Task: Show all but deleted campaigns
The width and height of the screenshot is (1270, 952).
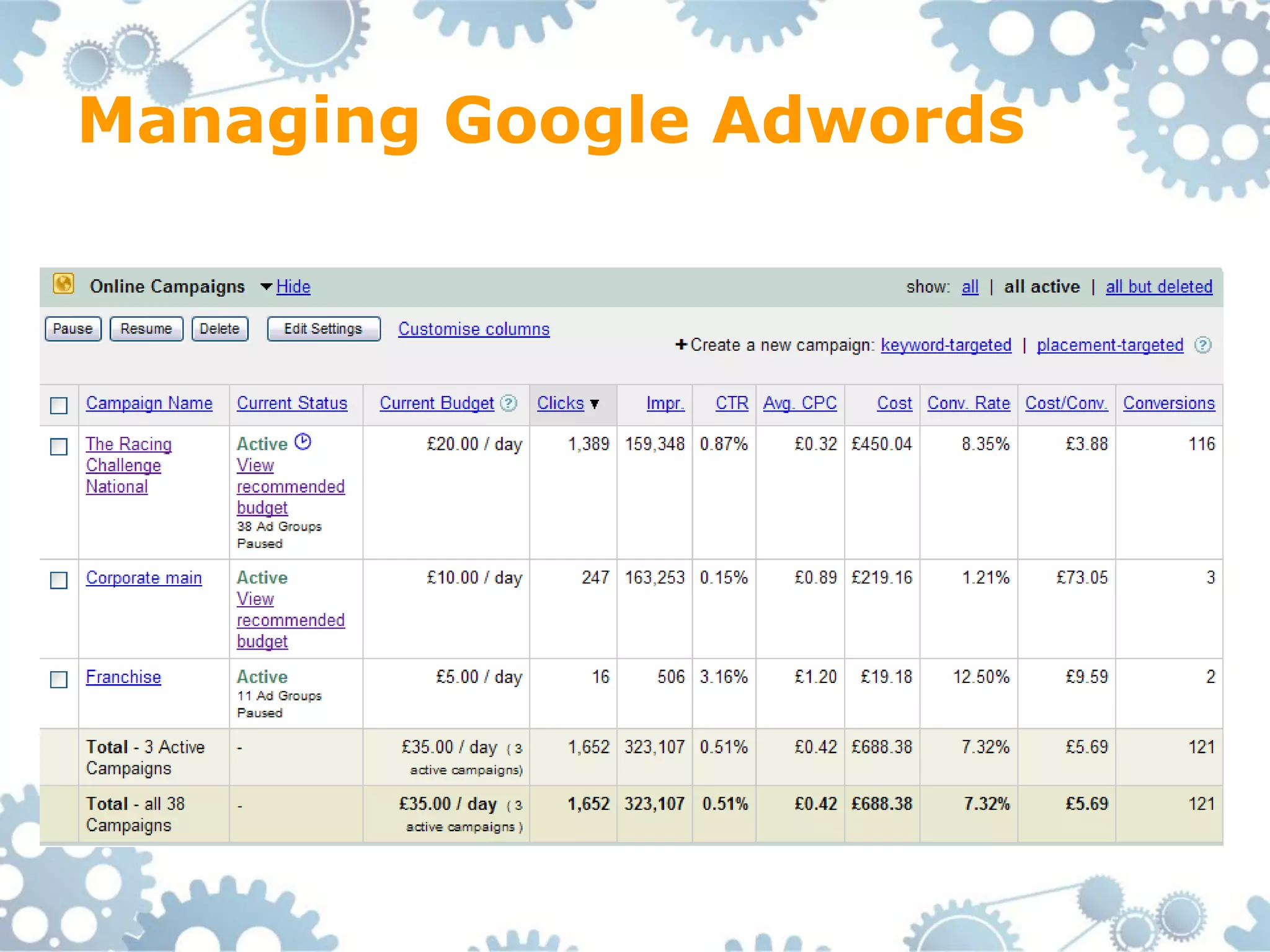Action: tap(1159, 286)
